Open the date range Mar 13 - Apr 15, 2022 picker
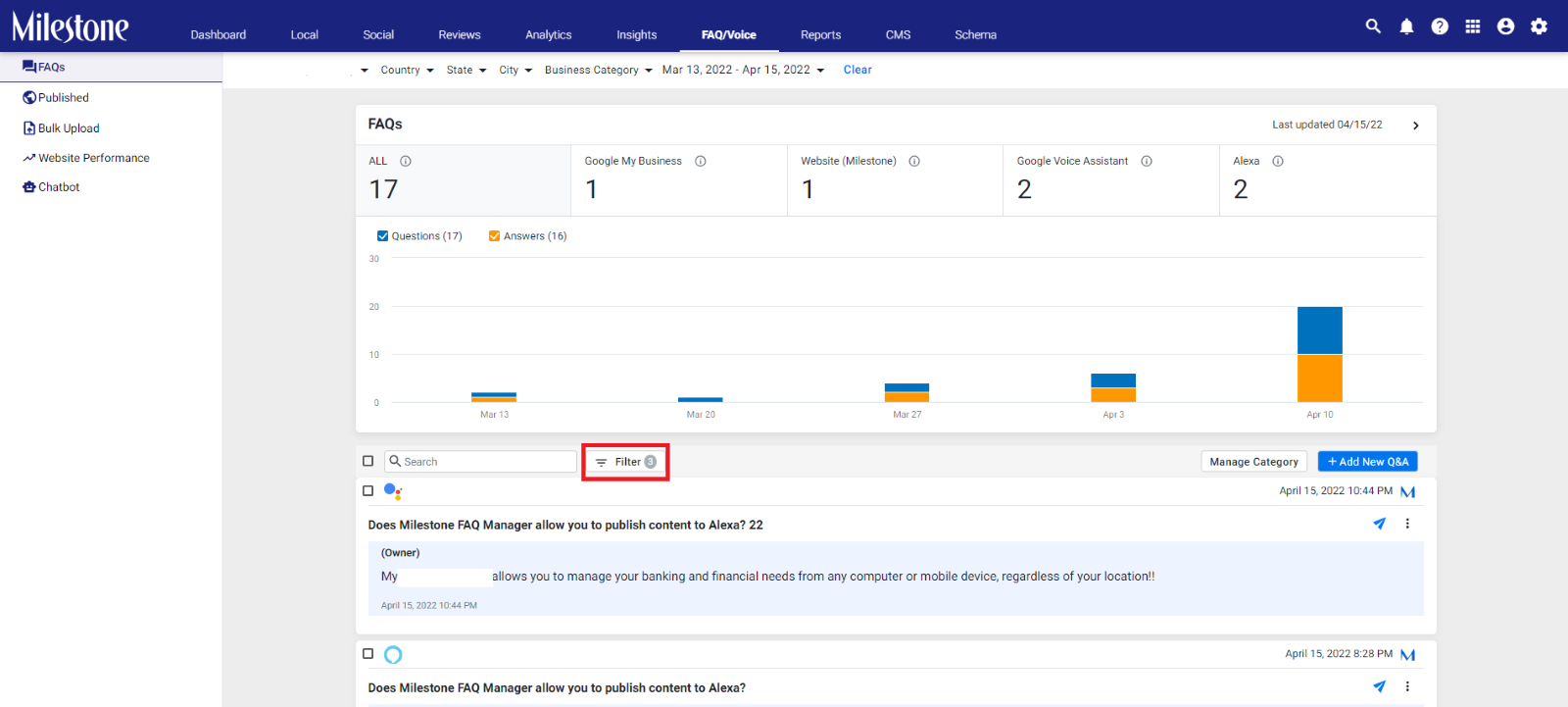This screenshot has height=707, width=1568. point(743,70)
